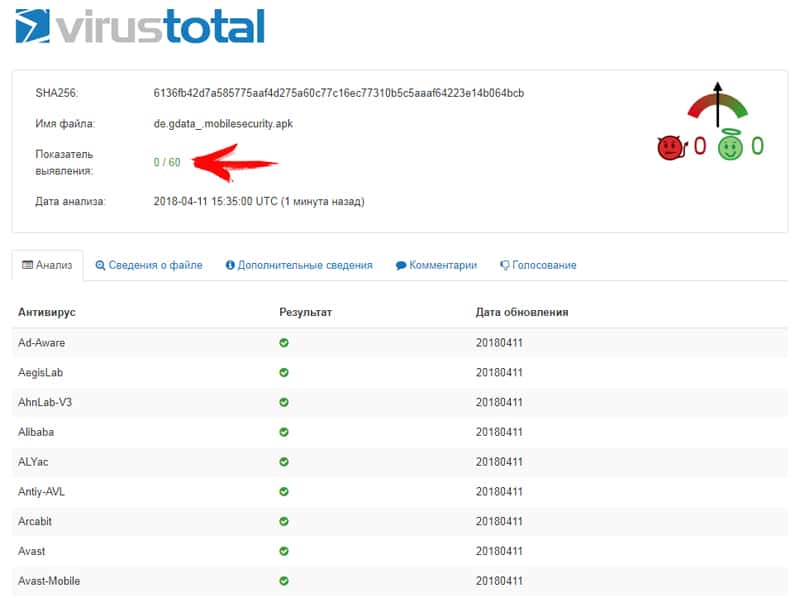This screenshot has height=598, width=800.
Task: Click the Alibaba antivirus name
Action: point(36,432)
